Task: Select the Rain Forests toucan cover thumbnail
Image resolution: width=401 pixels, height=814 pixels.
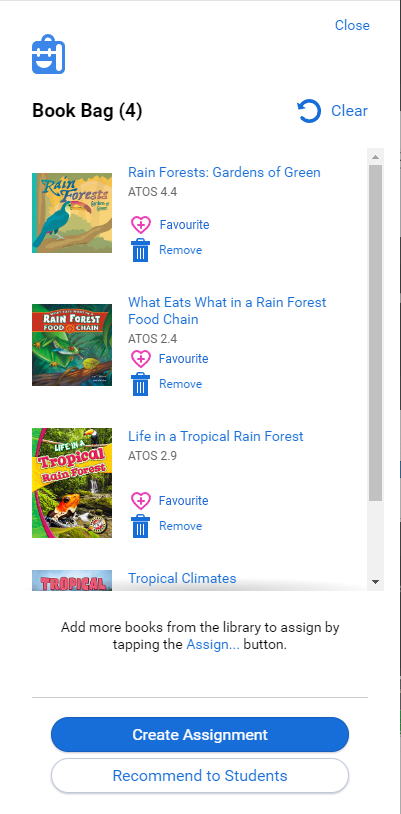Action: tap(72, 213)
